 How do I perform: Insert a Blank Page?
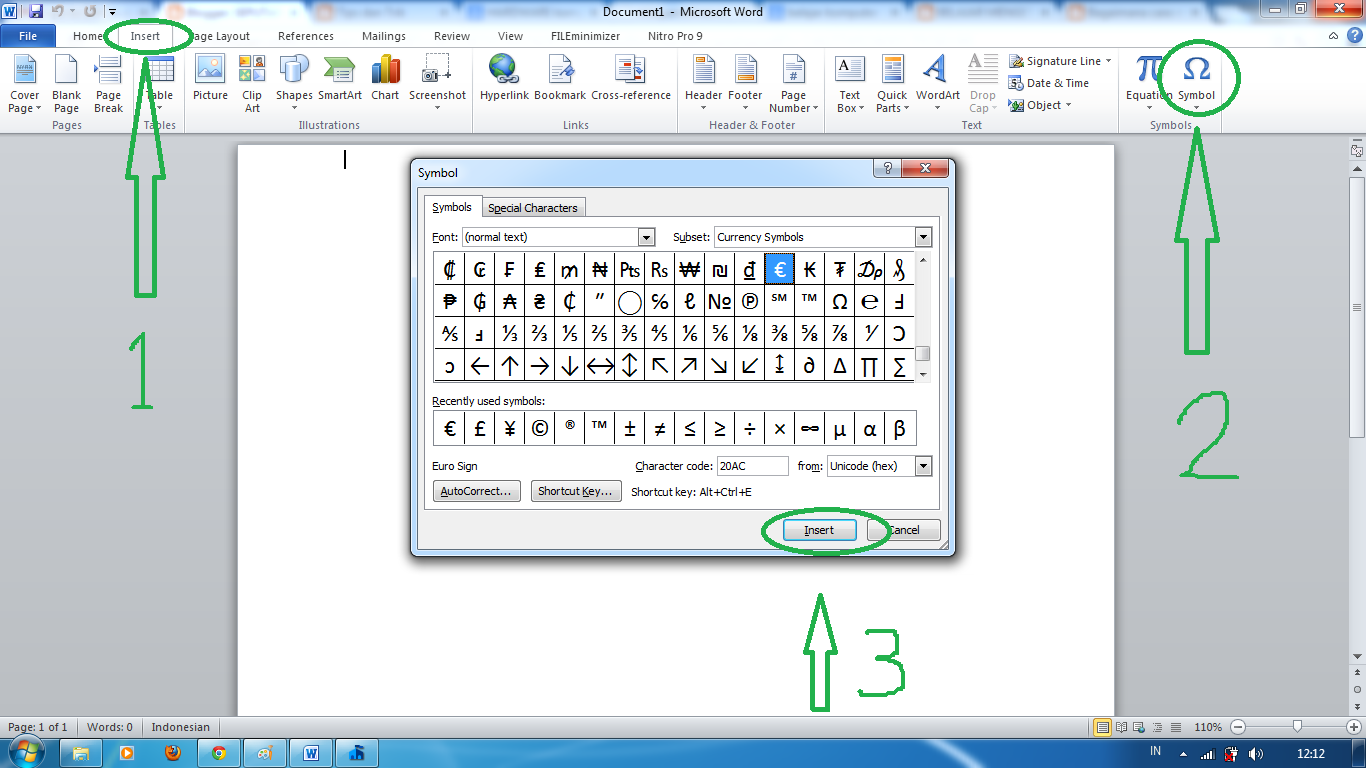67,84
